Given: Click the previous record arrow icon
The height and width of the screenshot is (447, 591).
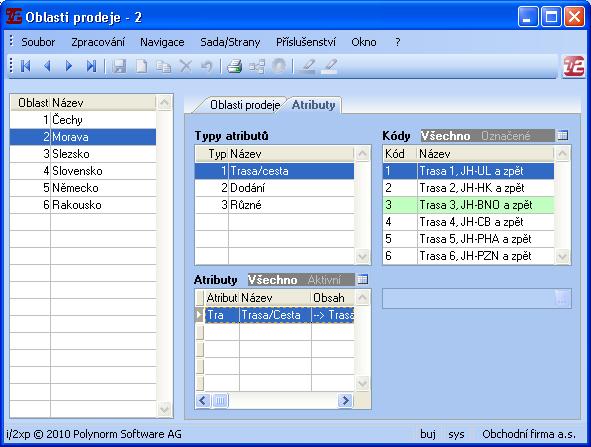Looking at the screenshot, I should [x=47, y=66].
